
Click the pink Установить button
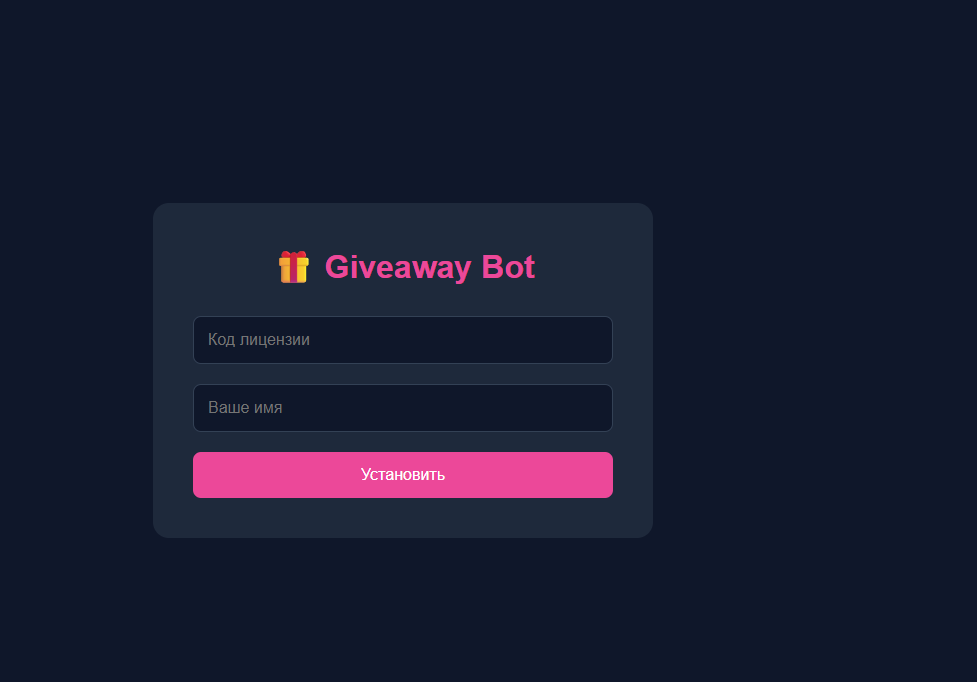403,475
